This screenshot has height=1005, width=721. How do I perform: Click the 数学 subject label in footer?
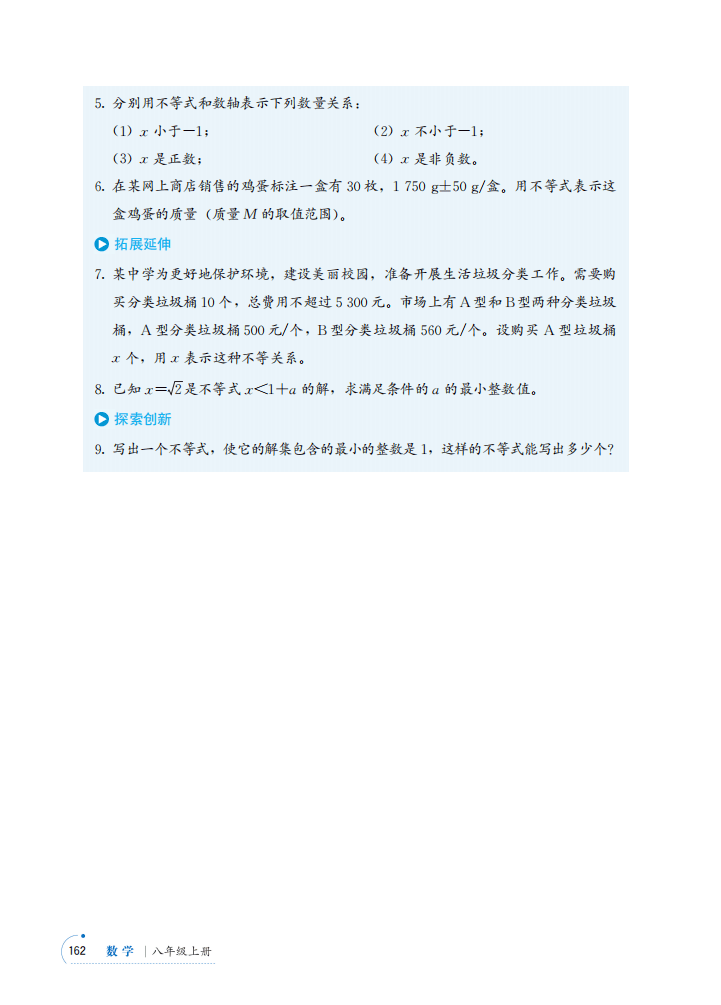point(120,951)
